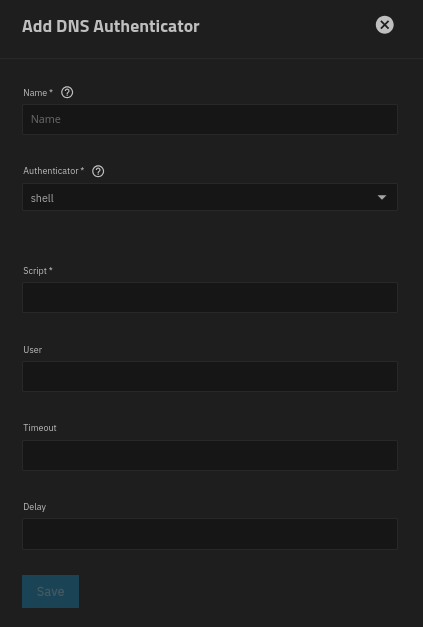Click the Name field label
The height and width of the screenshot is (627, 423).
point(35,93)
